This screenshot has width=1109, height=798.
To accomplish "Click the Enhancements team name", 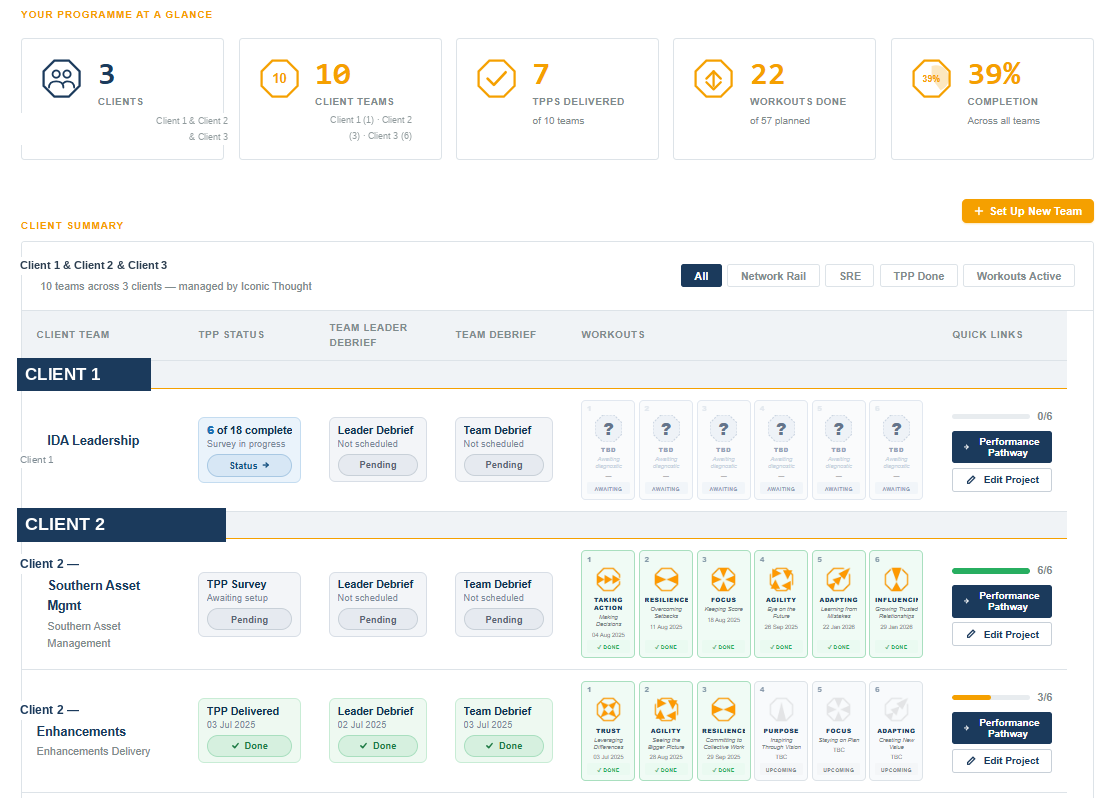I will pos(81,732).
